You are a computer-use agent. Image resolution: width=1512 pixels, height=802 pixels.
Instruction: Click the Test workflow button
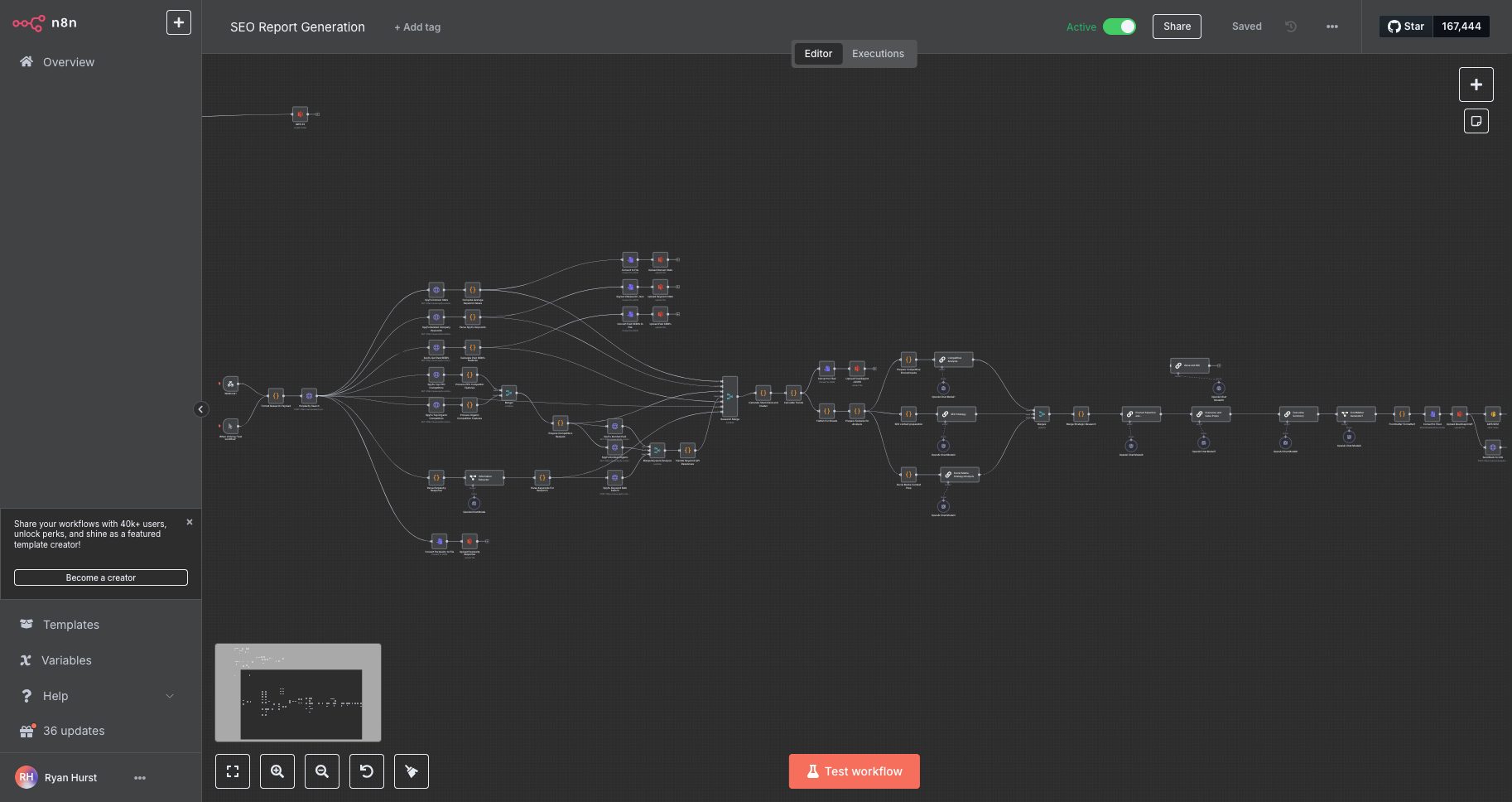854,771
